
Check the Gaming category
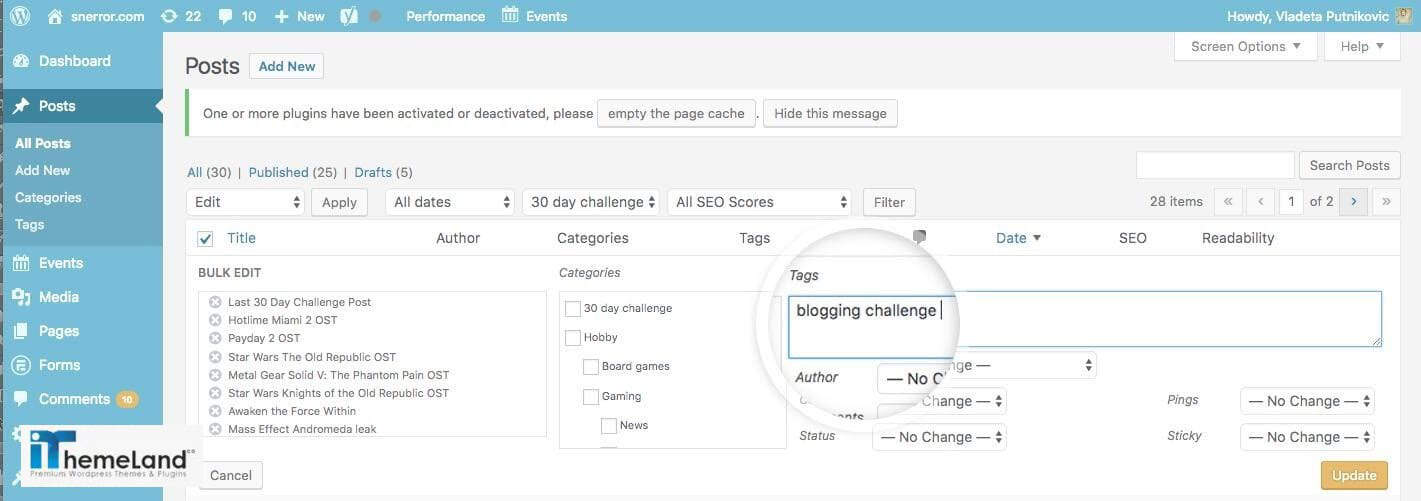tap(591, 396)
